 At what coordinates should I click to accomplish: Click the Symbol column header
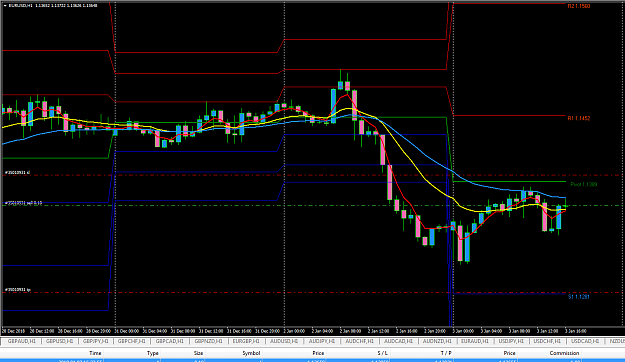pos(251,353)
